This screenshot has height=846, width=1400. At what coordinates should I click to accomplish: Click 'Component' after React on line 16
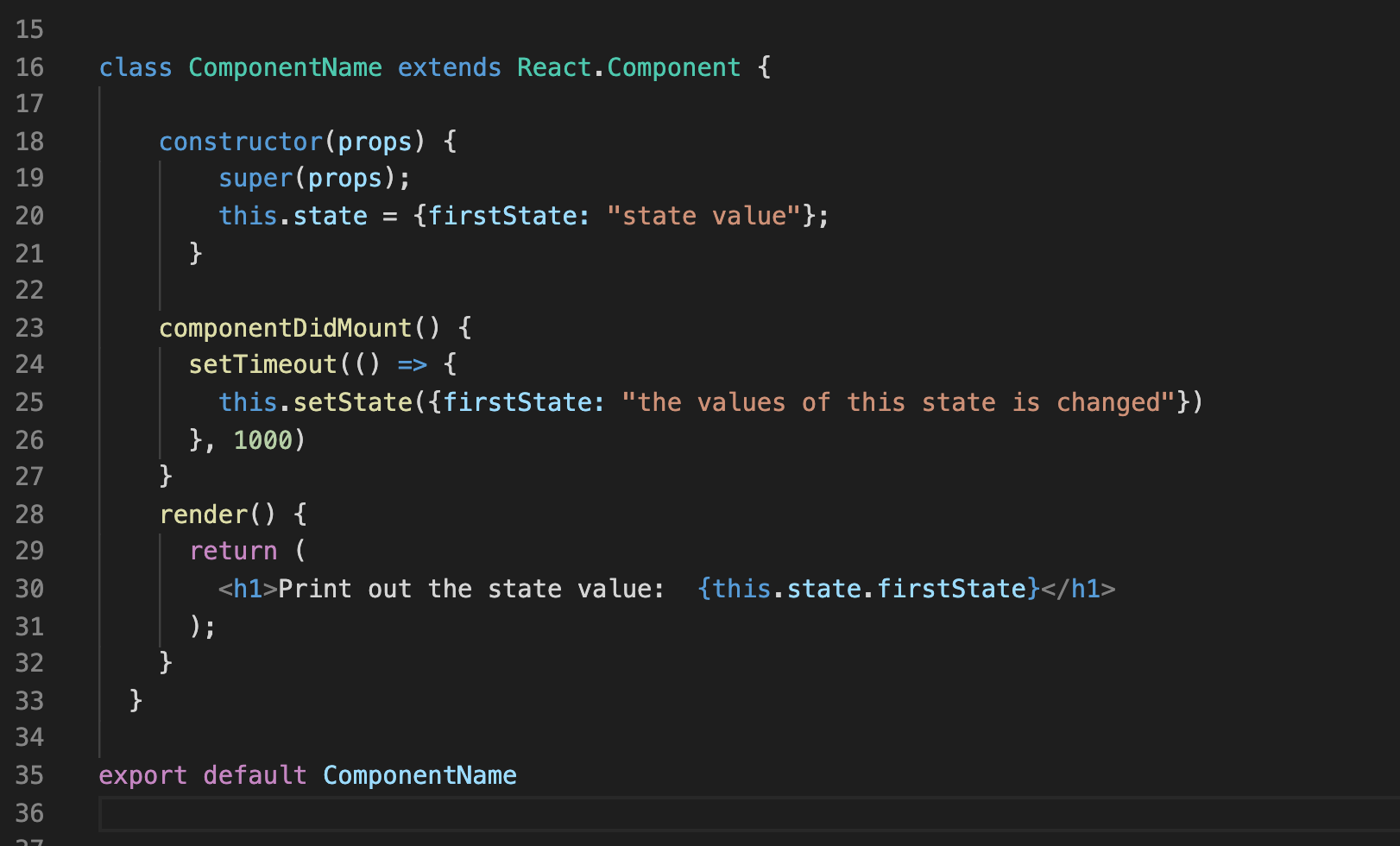(x=673, y=67)
